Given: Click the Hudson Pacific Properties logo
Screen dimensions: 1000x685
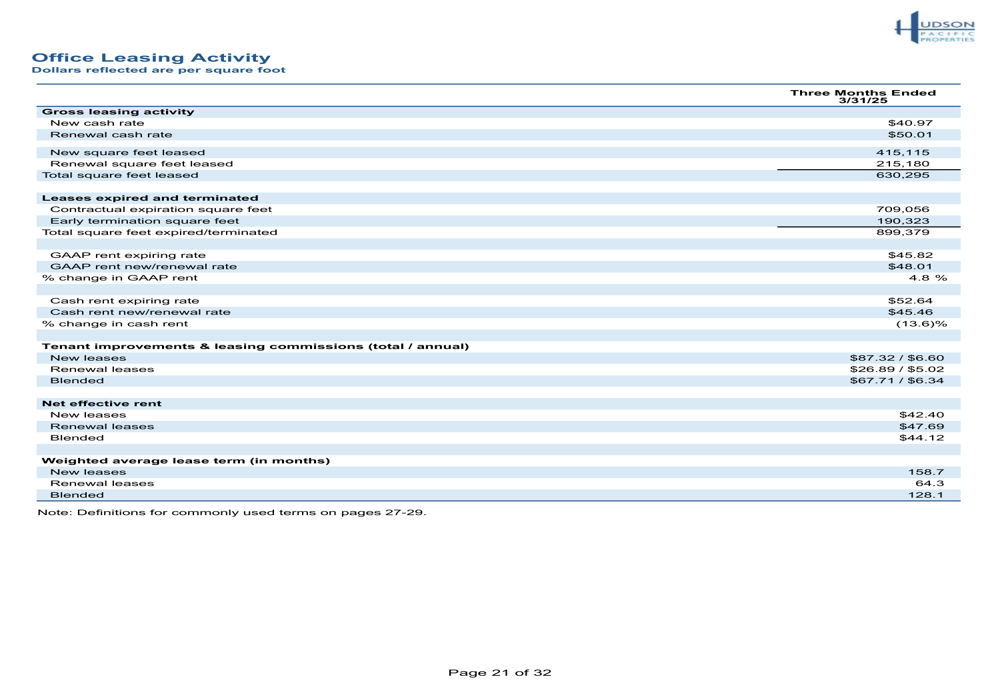Looking at the screenshot, I should click(935, 27).
